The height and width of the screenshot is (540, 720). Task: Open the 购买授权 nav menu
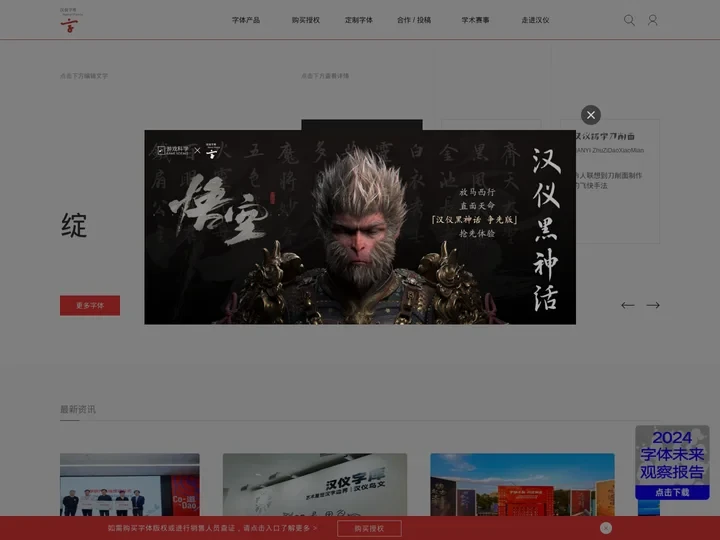(306, 20)
